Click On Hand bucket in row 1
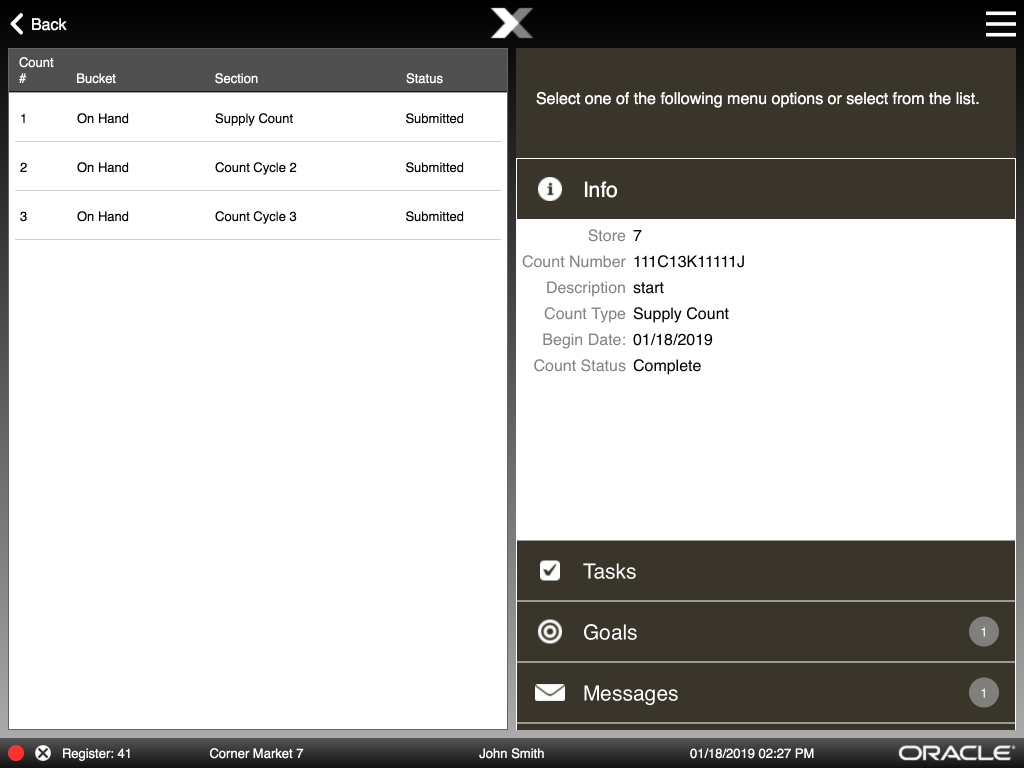 (103, 118)
